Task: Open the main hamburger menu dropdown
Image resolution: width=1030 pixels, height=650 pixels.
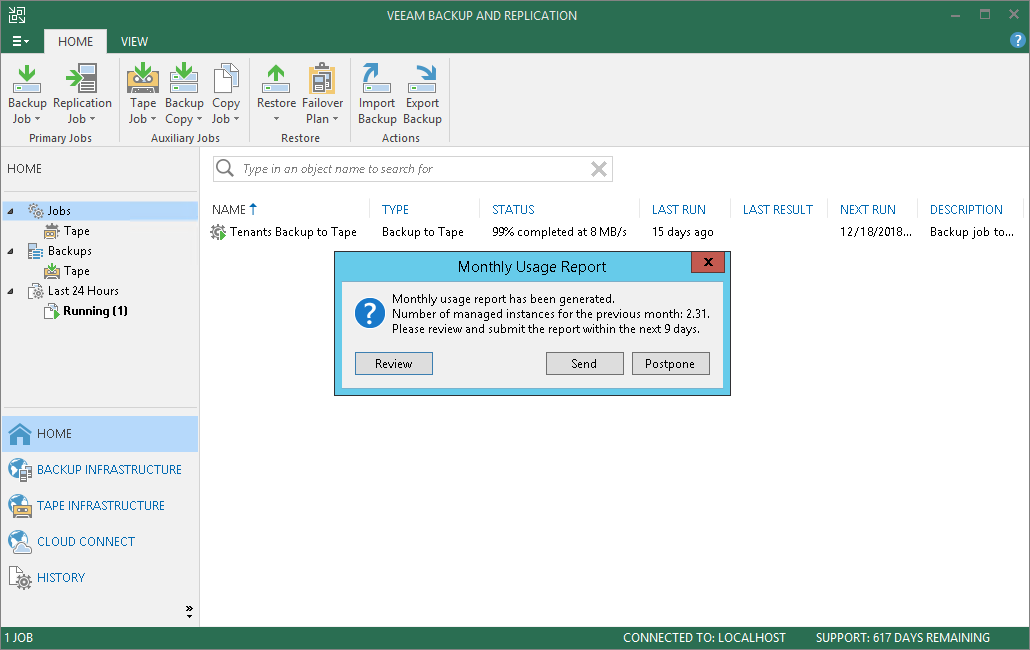Action: [x=20, y=41]
